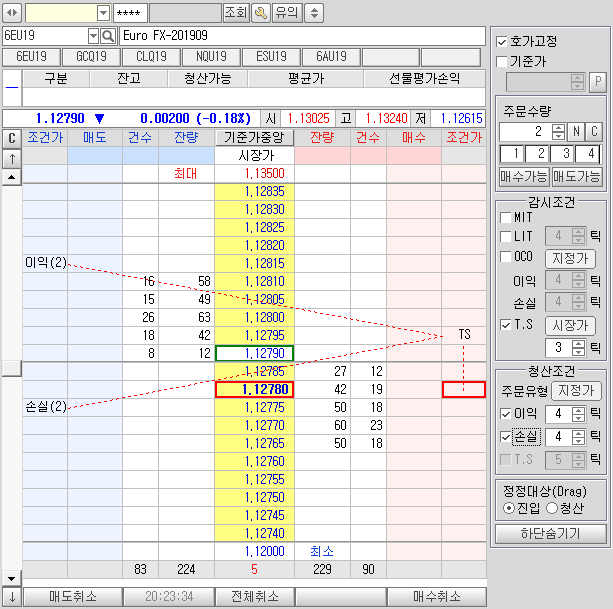Click the up/down arrows icon after 유의
Screen dimensions: 613x609
click(313, 13)
